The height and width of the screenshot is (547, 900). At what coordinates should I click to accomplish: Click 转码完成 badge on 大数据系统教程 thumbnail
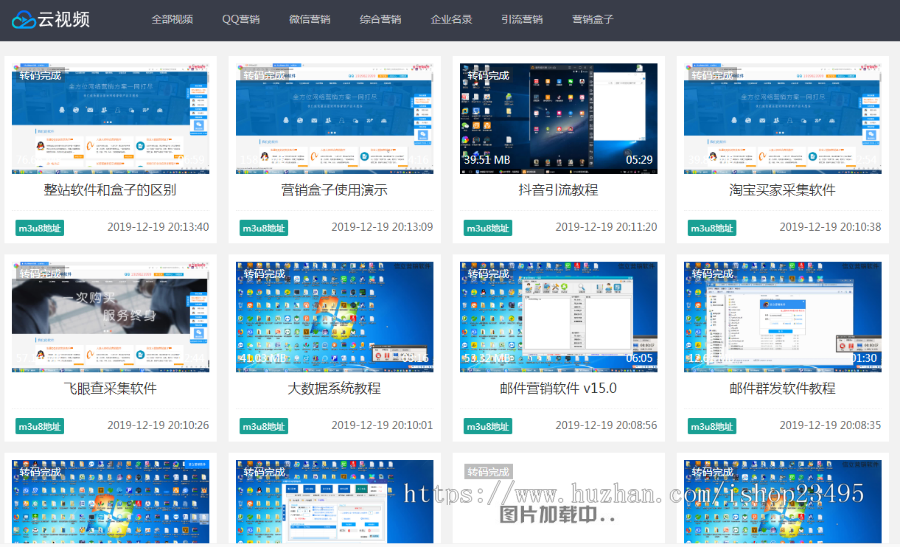[264, 274]
